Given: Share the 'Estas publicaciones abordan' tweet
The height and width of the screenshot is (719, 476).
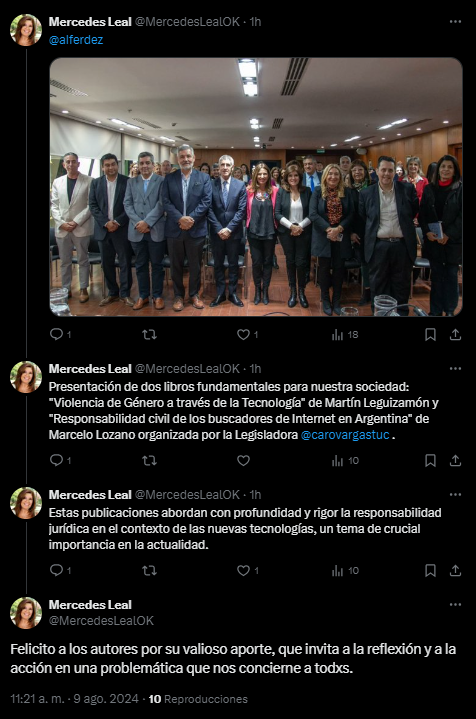Looking at the screenshot, I should 455,570.
